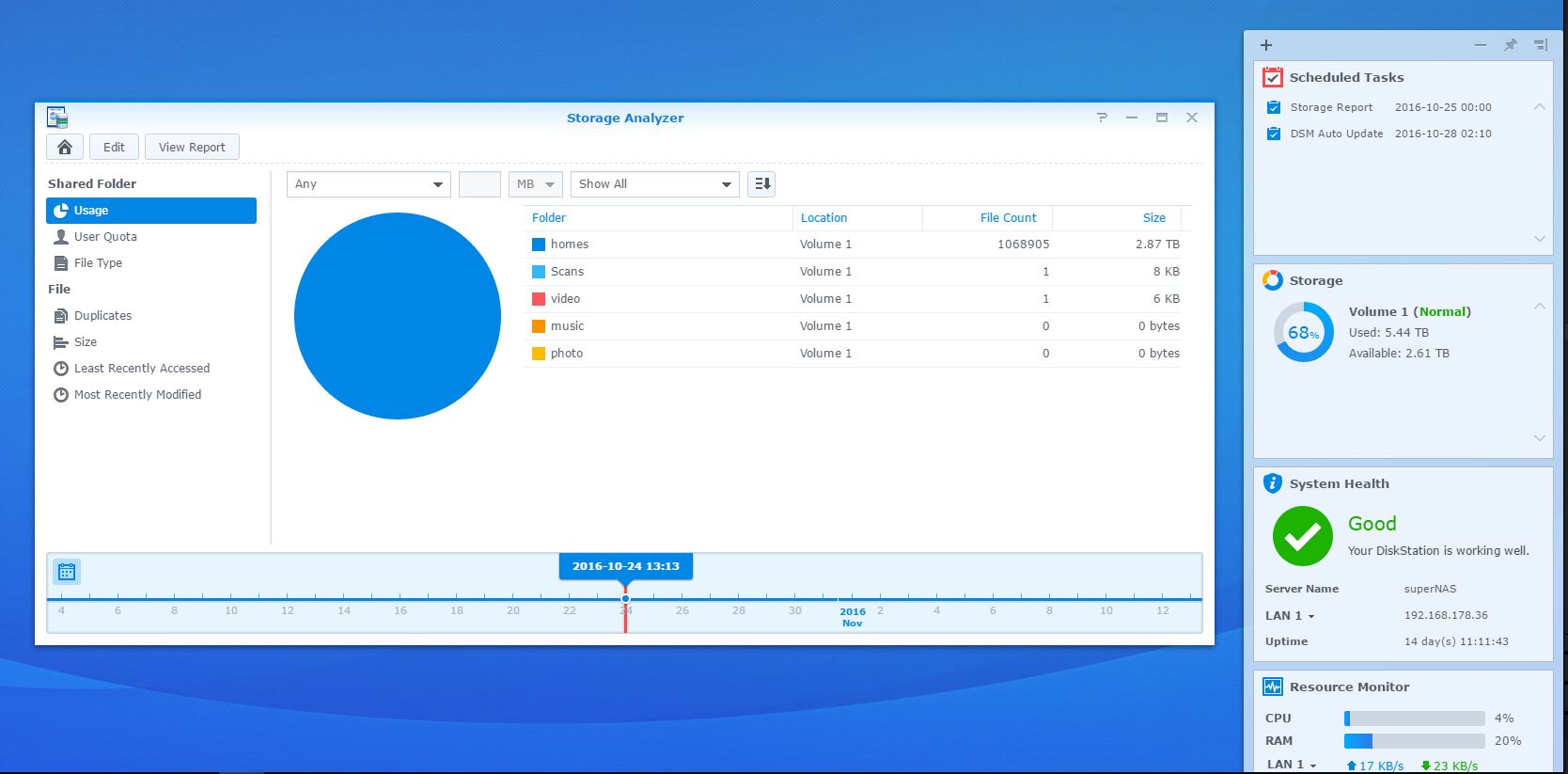Open Duplicates file report

click(x=102, y=316)
